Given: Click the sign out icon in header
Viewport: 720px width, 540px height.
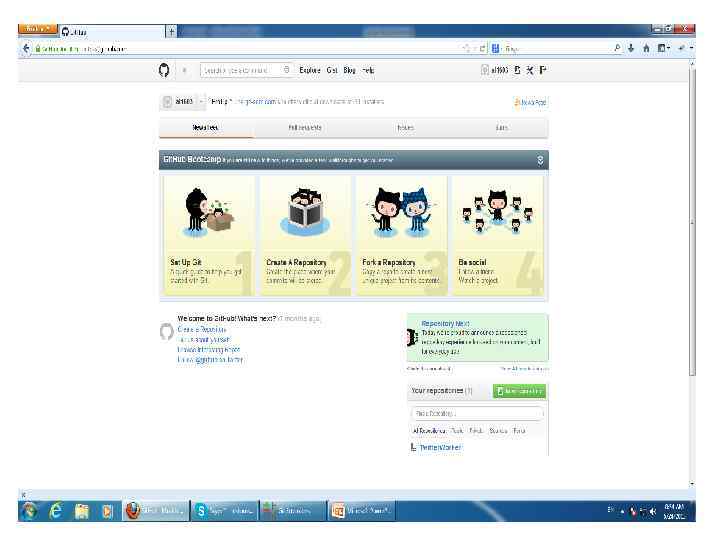Looking at the screenshot, I should pos(543,70).
